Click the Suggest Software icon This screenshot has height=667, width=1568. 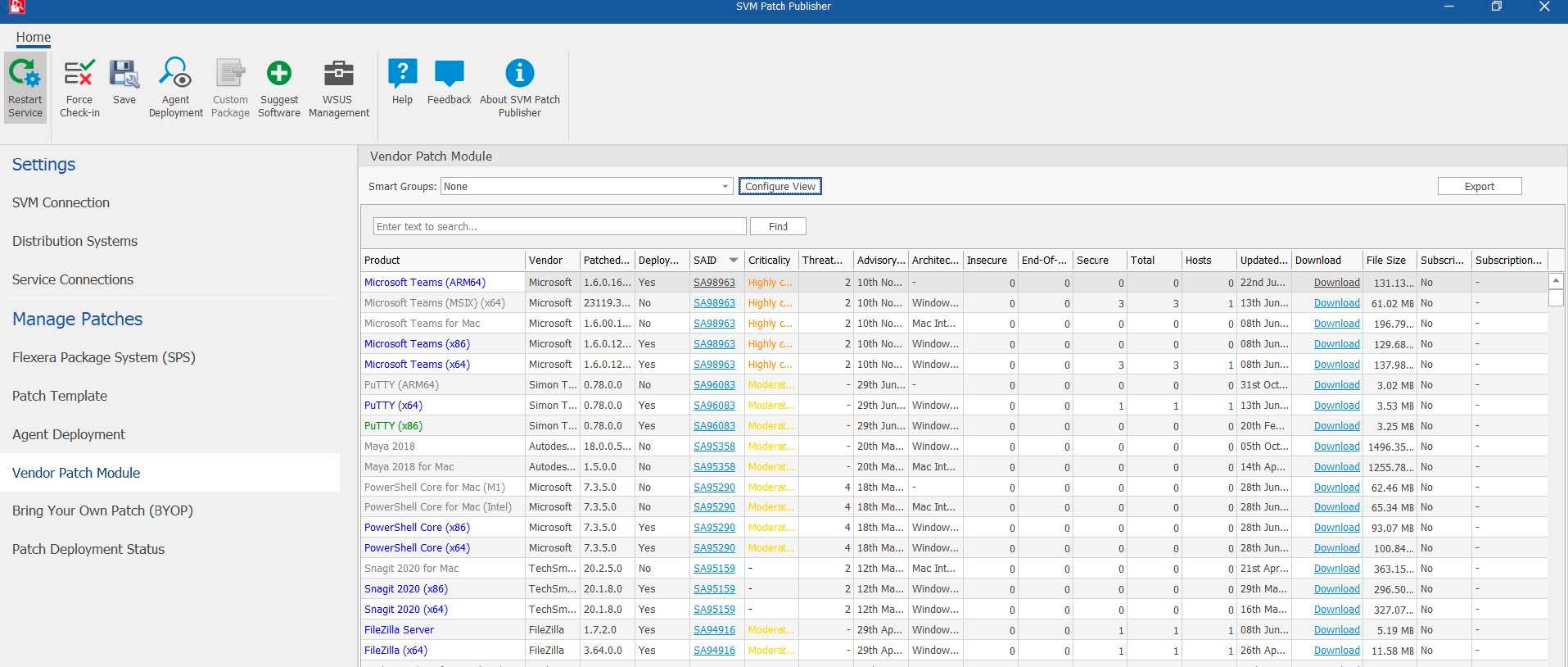(x=278, y=75)
